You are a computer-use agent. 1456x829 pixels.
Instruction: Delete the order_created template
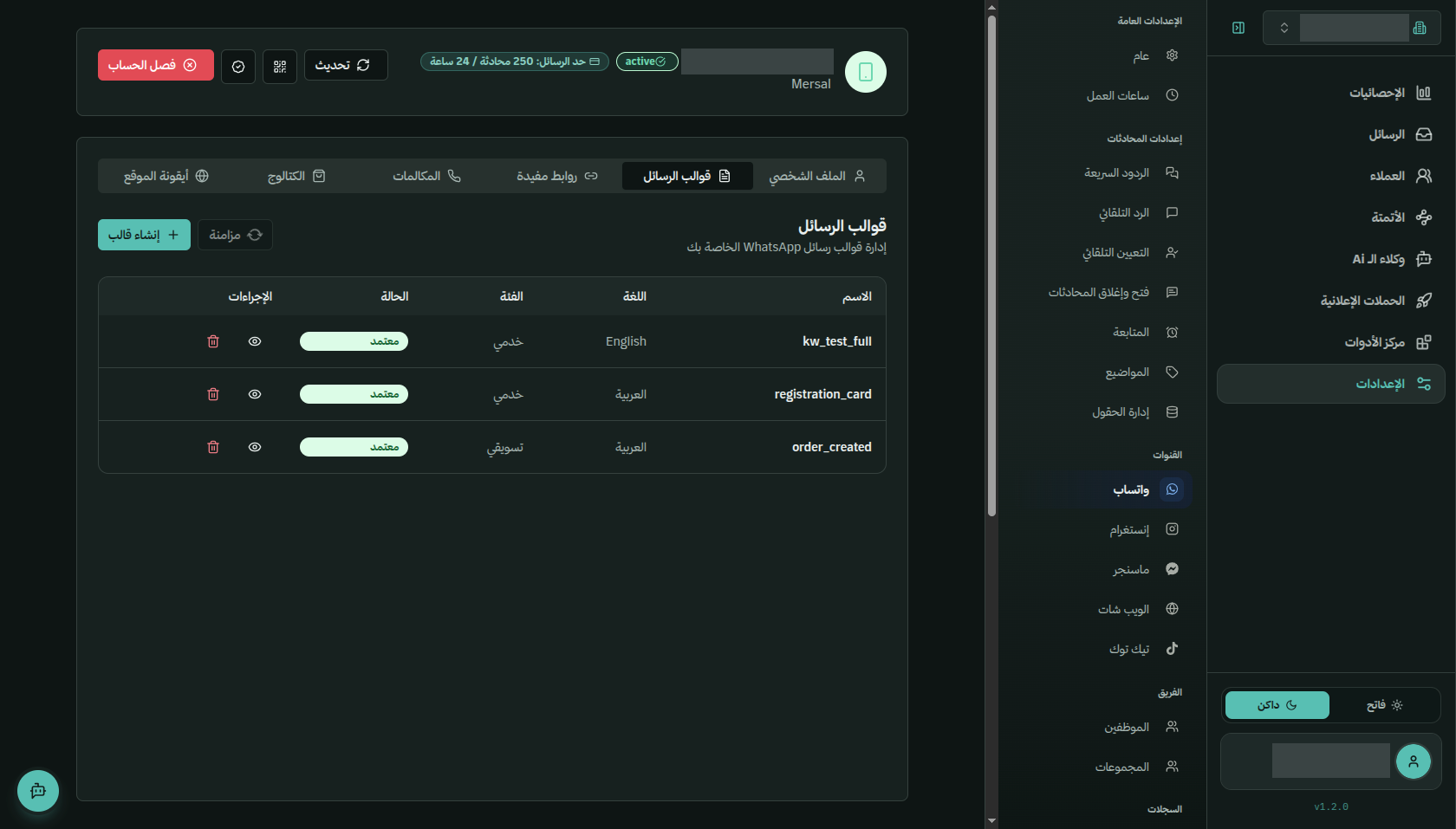[213, 447]
